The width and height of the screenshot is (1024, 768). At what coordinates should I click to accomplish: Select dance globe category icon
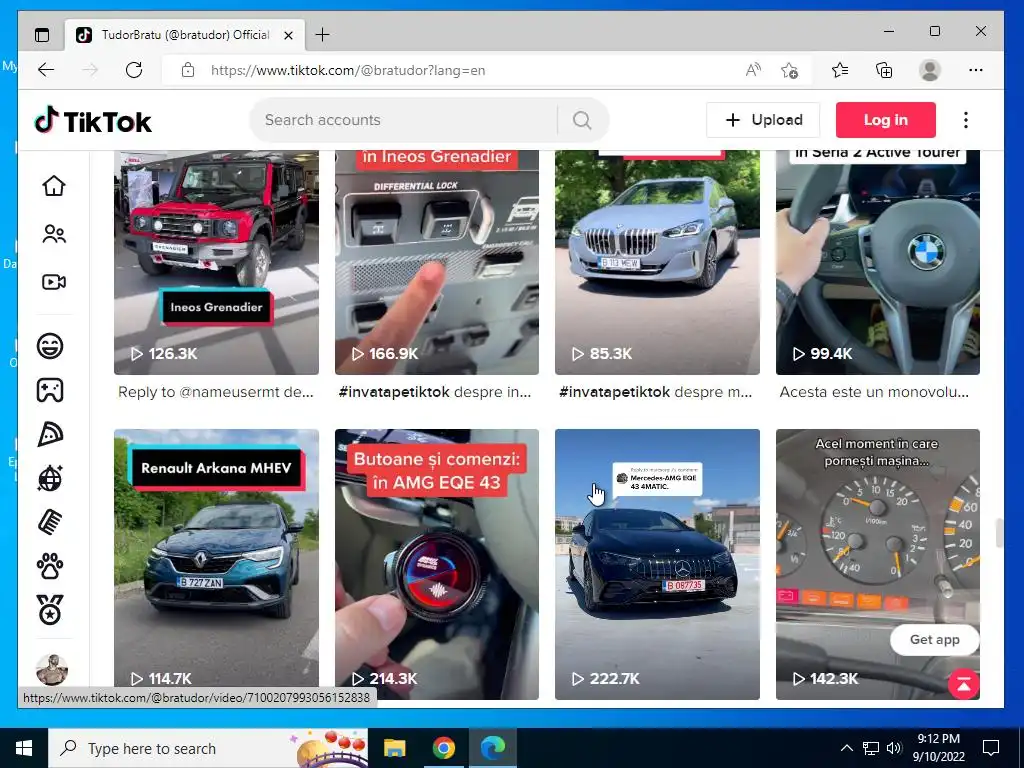(x=50, y=479)
